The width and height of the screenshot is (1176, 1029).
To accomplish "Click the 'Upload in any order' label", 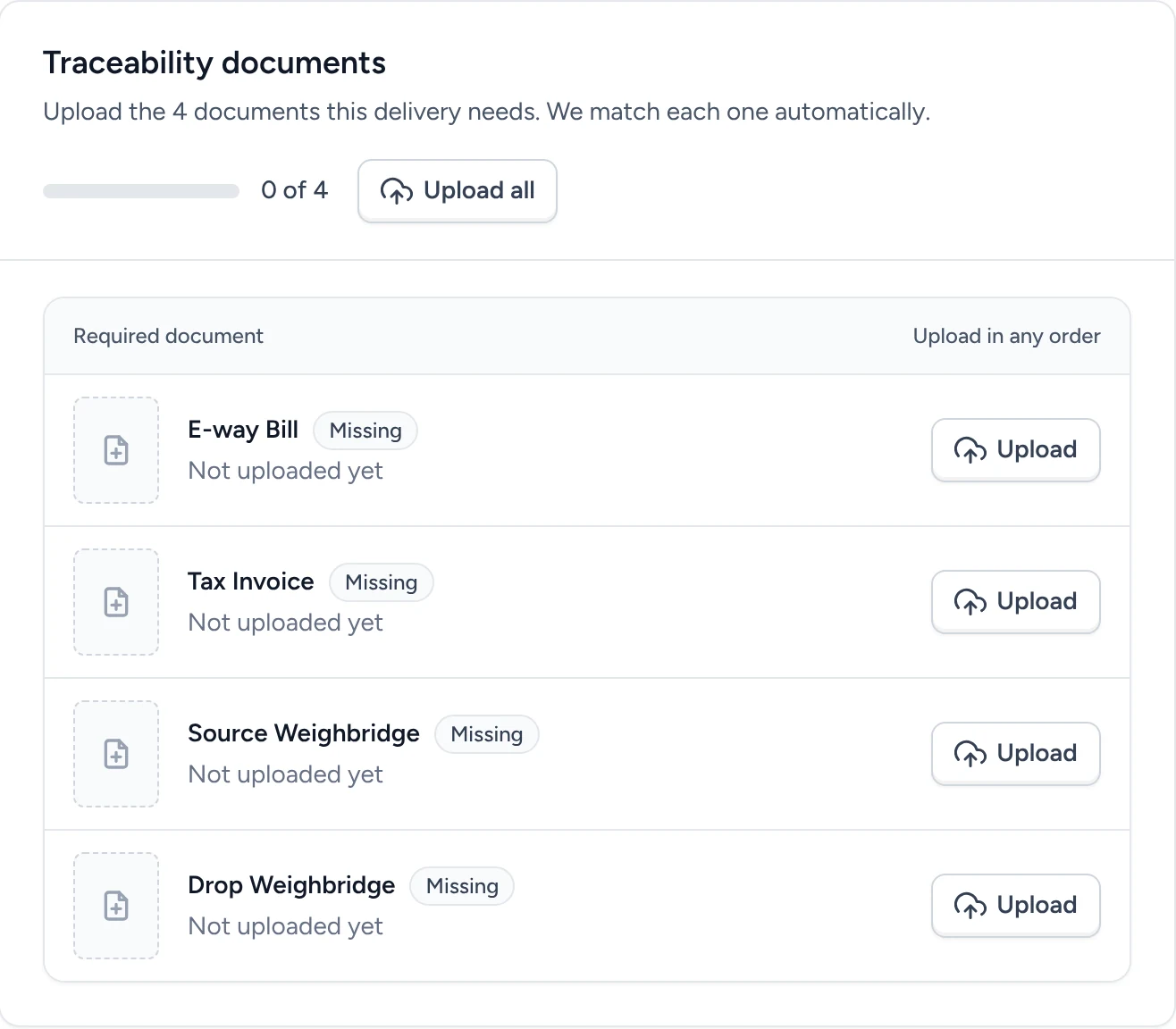I will click(x=1006, y=336).
